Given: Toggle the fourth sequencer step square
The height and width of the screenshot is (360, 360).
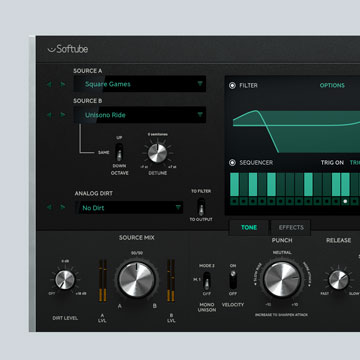Looking at the screenshot, I should pyautogui.click(x=262, y=201).
